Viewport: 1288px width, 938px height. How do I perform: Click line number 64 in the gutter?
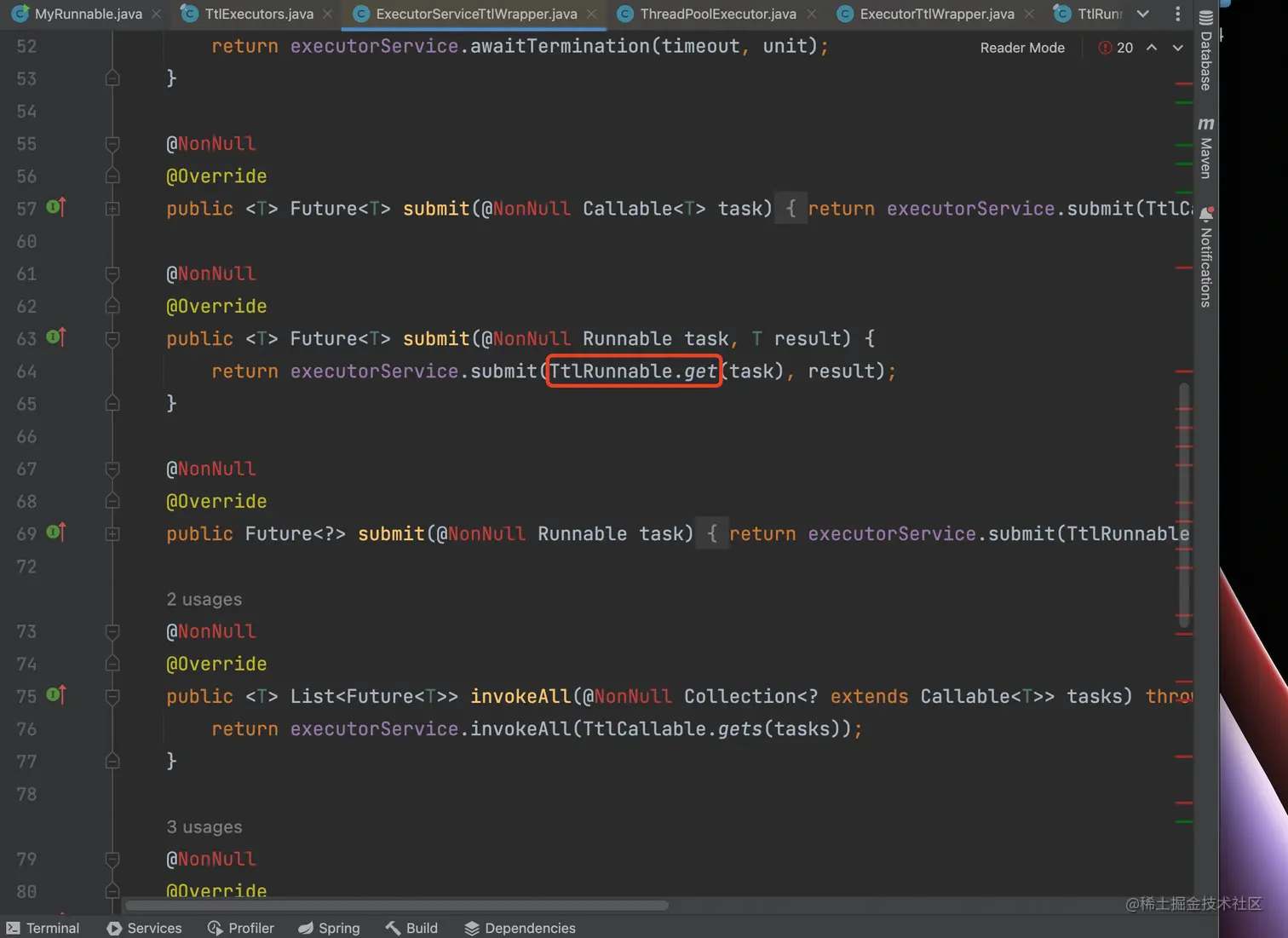(26, 371)
